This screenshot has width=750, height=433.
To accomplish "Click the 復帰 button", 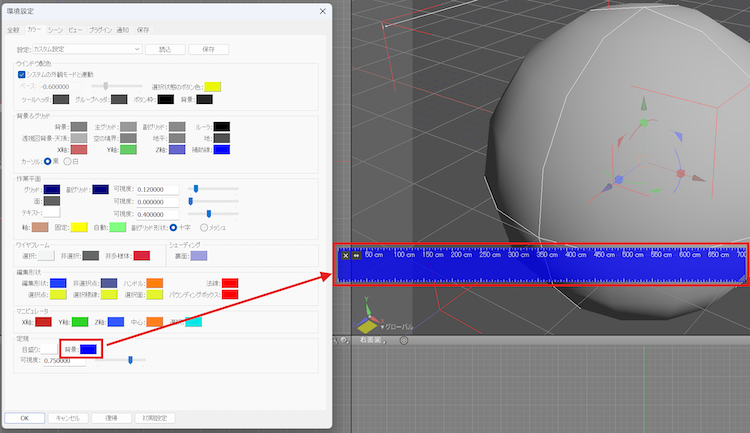I will (111, 418).
